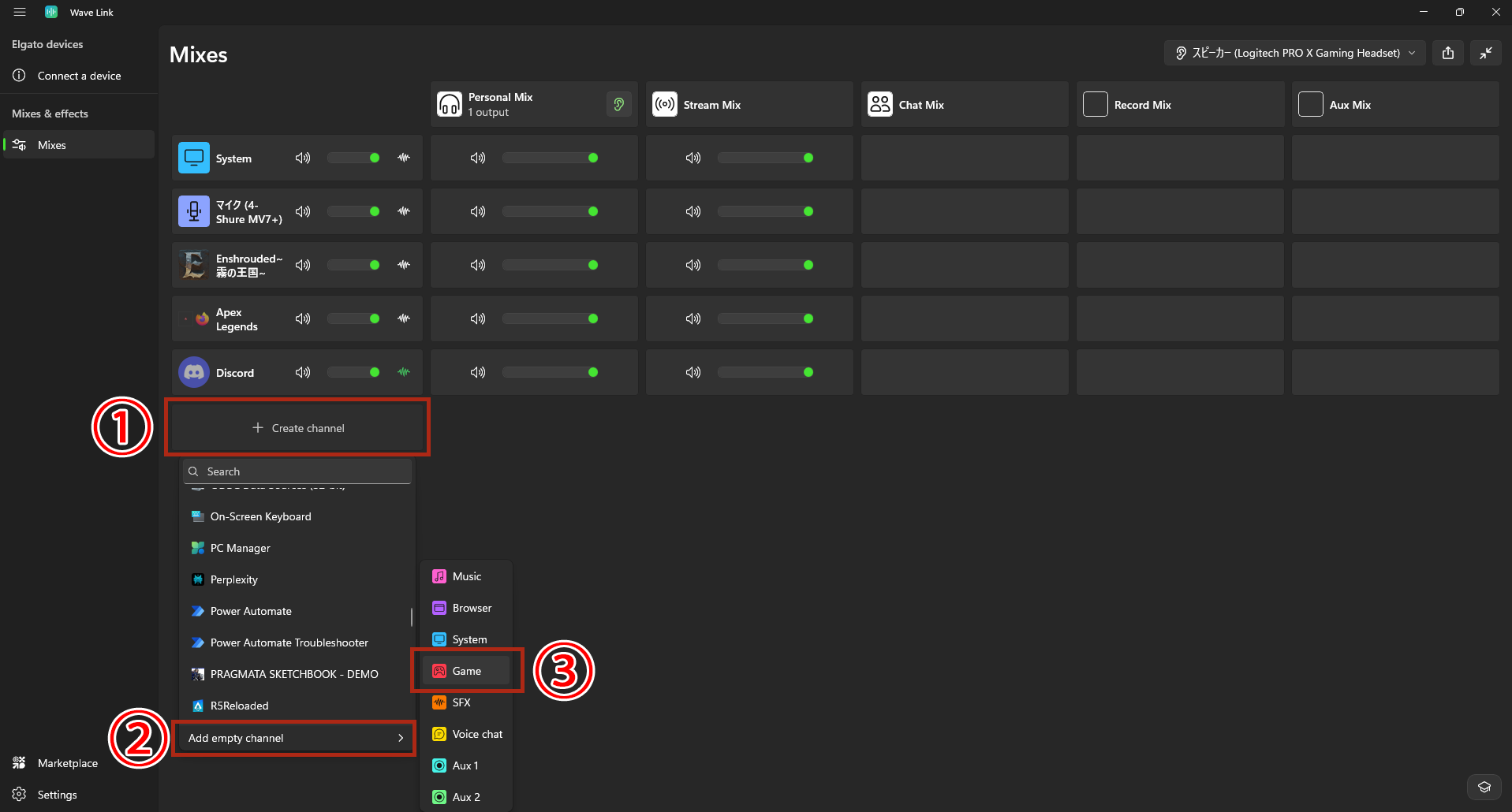Add an empty Game channel
Screen dimensions: 1512x812
[x=466, y=671]
